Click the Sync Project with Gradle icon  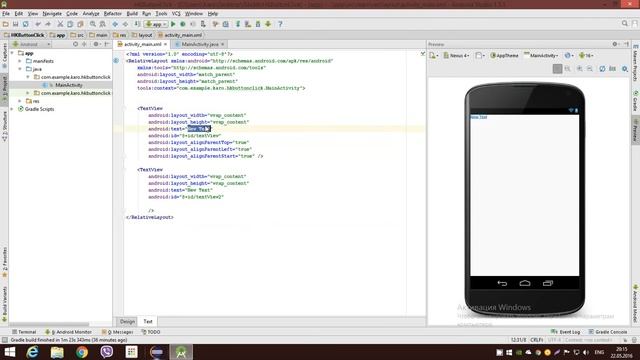[238, 24]
